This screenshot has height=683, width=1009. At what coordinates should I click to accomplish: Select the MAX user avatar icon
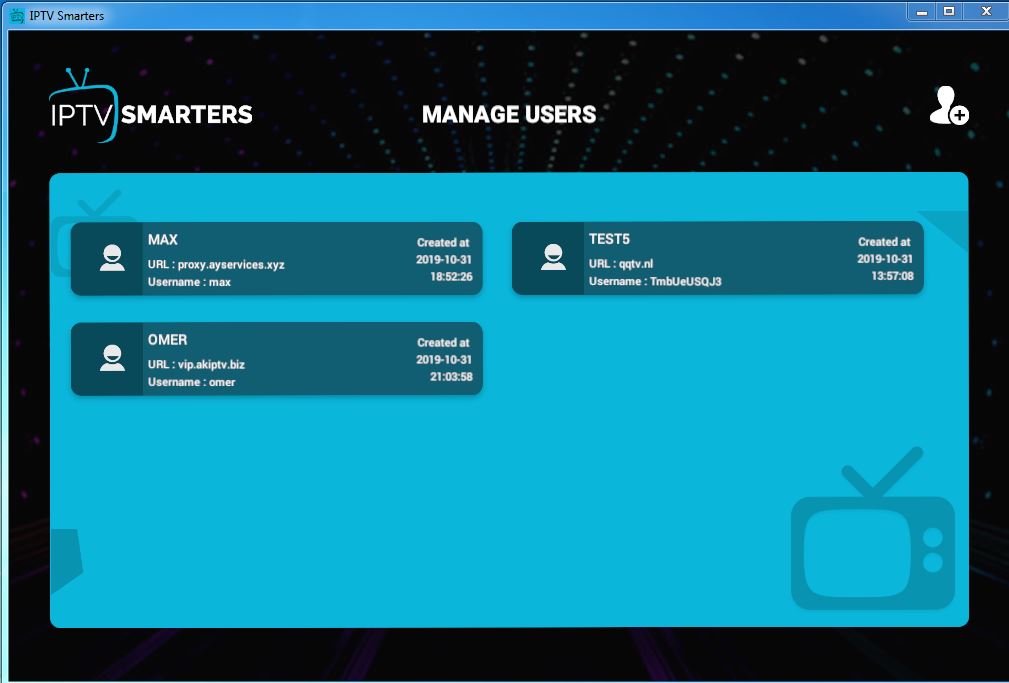coord(112,258)
